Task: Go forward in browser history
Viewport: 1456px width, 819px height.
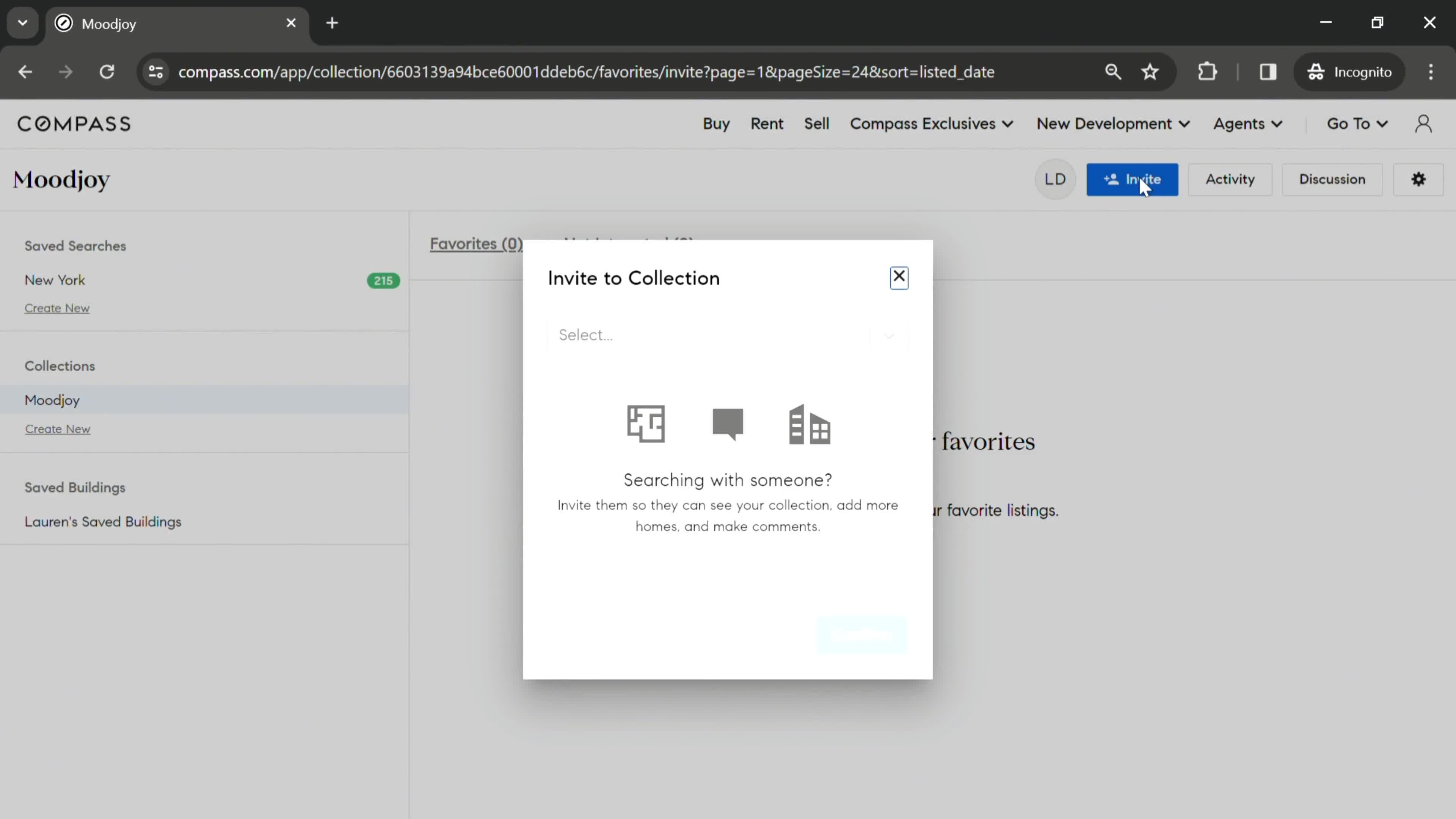Action: pyautogui.click(x=66, y=72)
